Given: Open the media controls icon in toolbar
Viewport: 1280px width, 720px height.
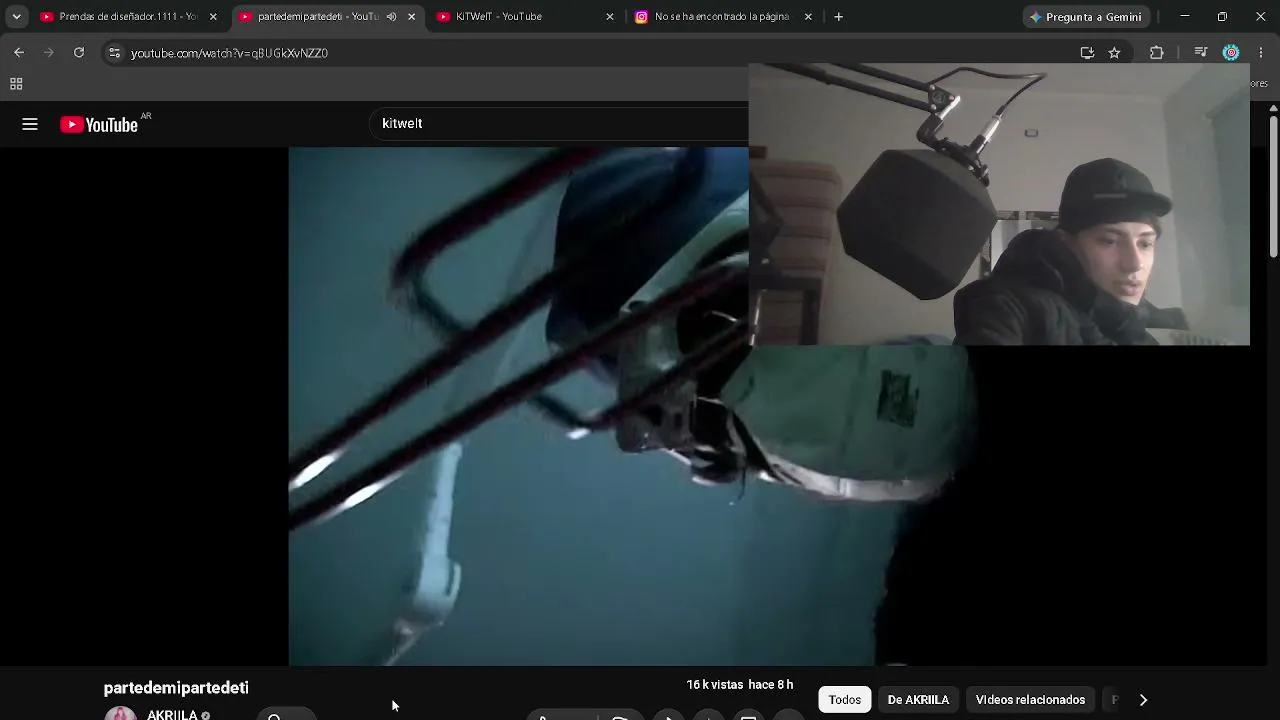Looking at the screenshot, I should [x=1201, y=53].
